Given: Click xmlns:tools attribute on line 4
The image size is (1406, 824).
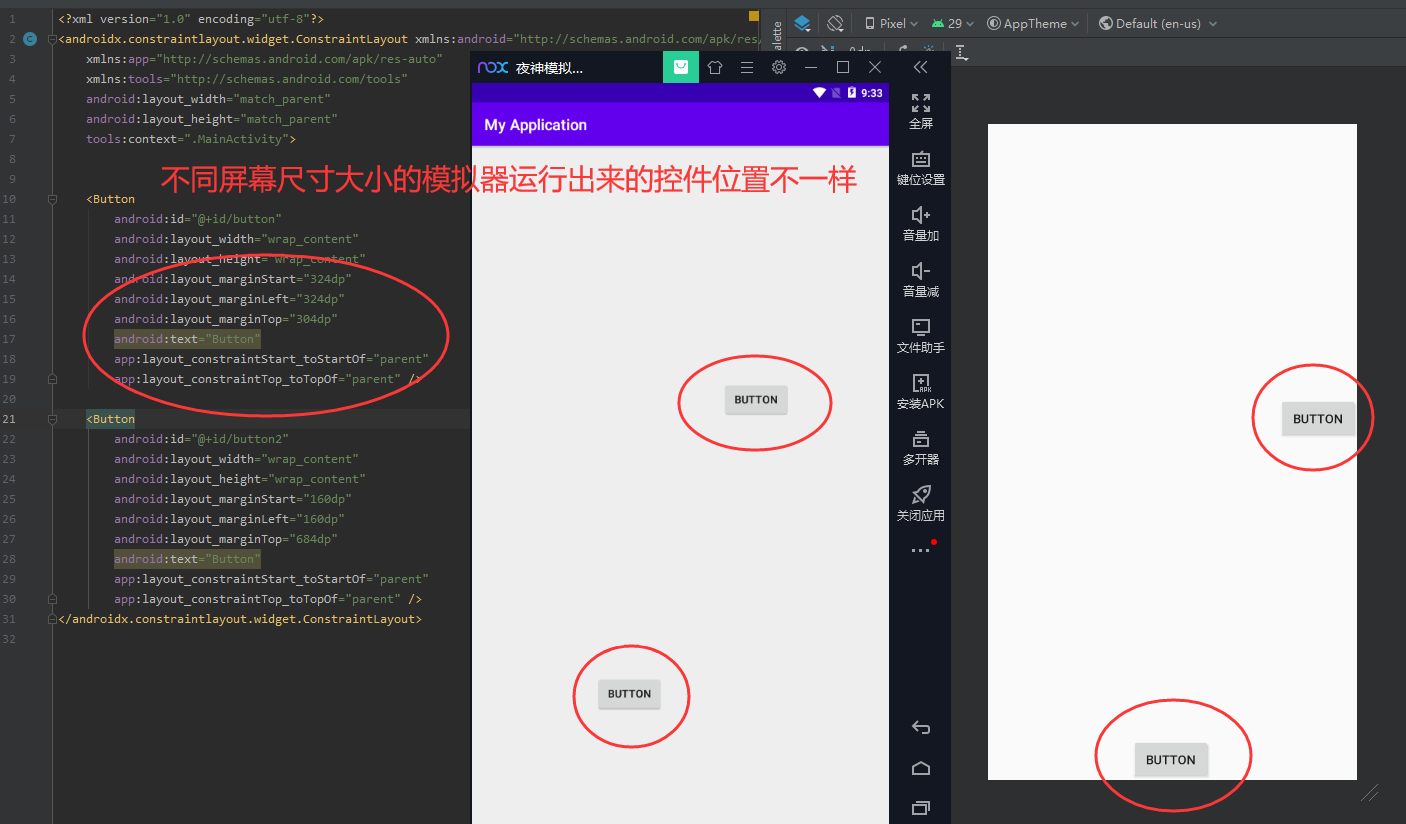Looking at the screenshot, I should (x=247, y=79).
